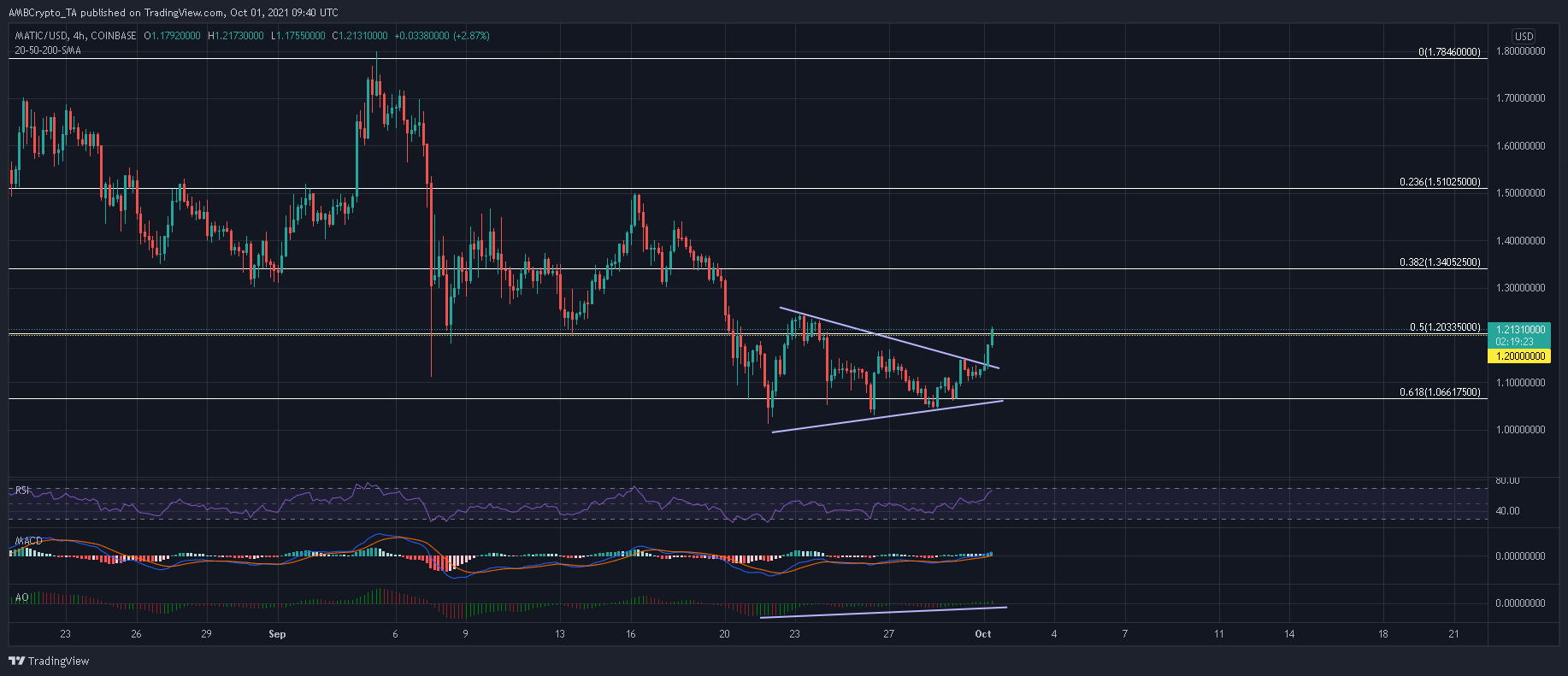
Task: Click the 16 date label on time axis
Action: [x=630, y=634]
